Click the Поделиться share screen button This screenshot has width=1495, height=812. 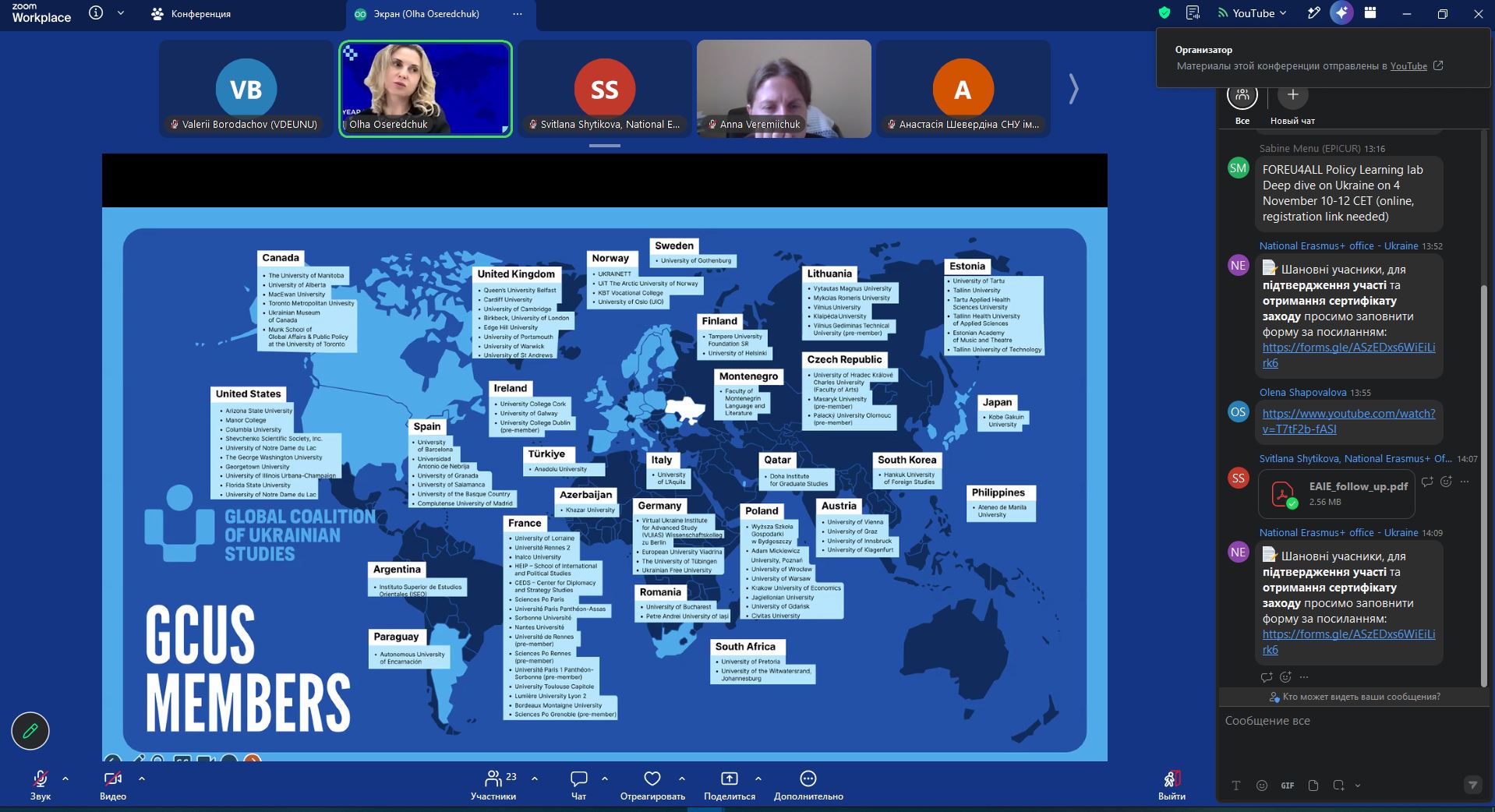pyautogui.click(x=730, y=785)
